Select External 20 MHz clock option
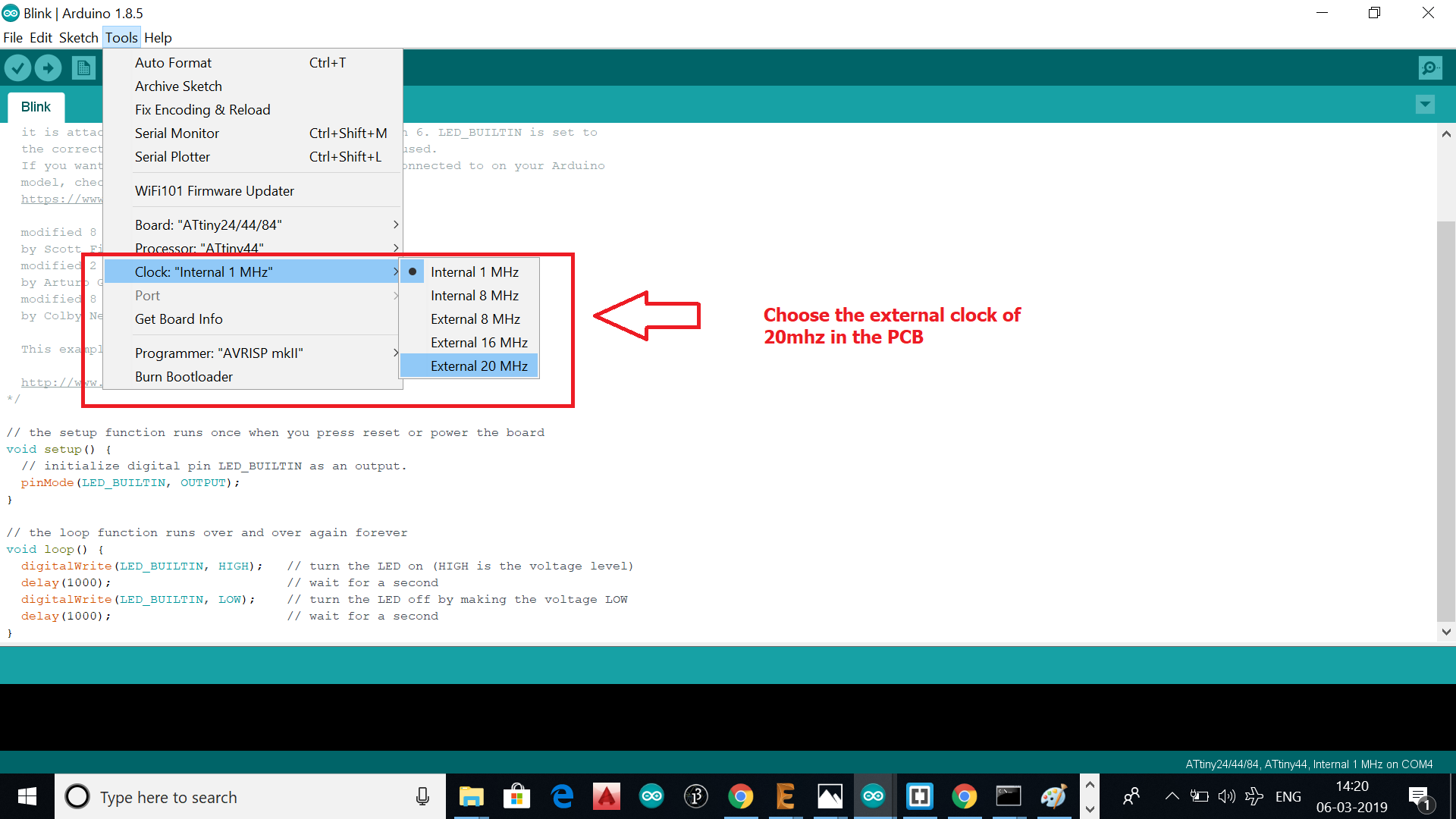1456x819 pixels. [479, 366]
